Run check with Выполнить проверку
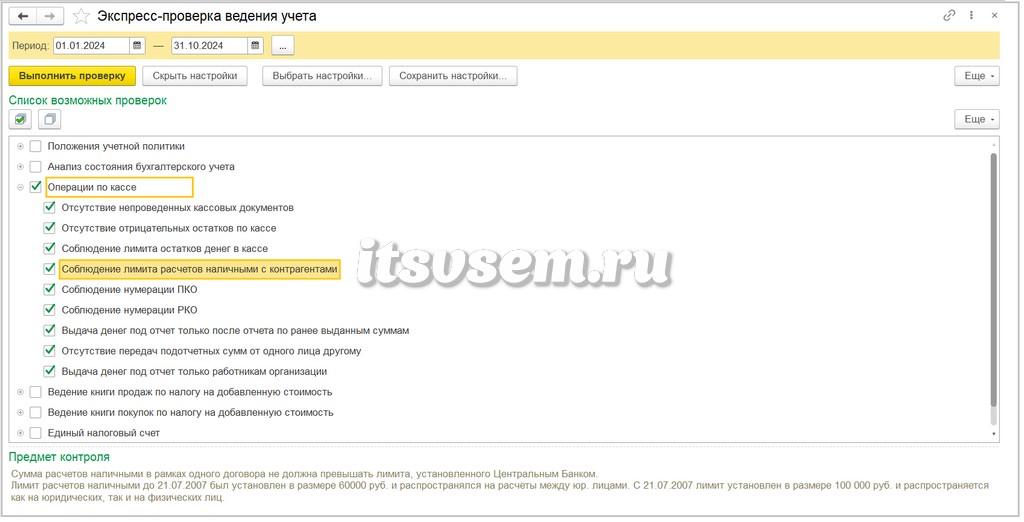 pyautogui.click(x=72, y=76)
